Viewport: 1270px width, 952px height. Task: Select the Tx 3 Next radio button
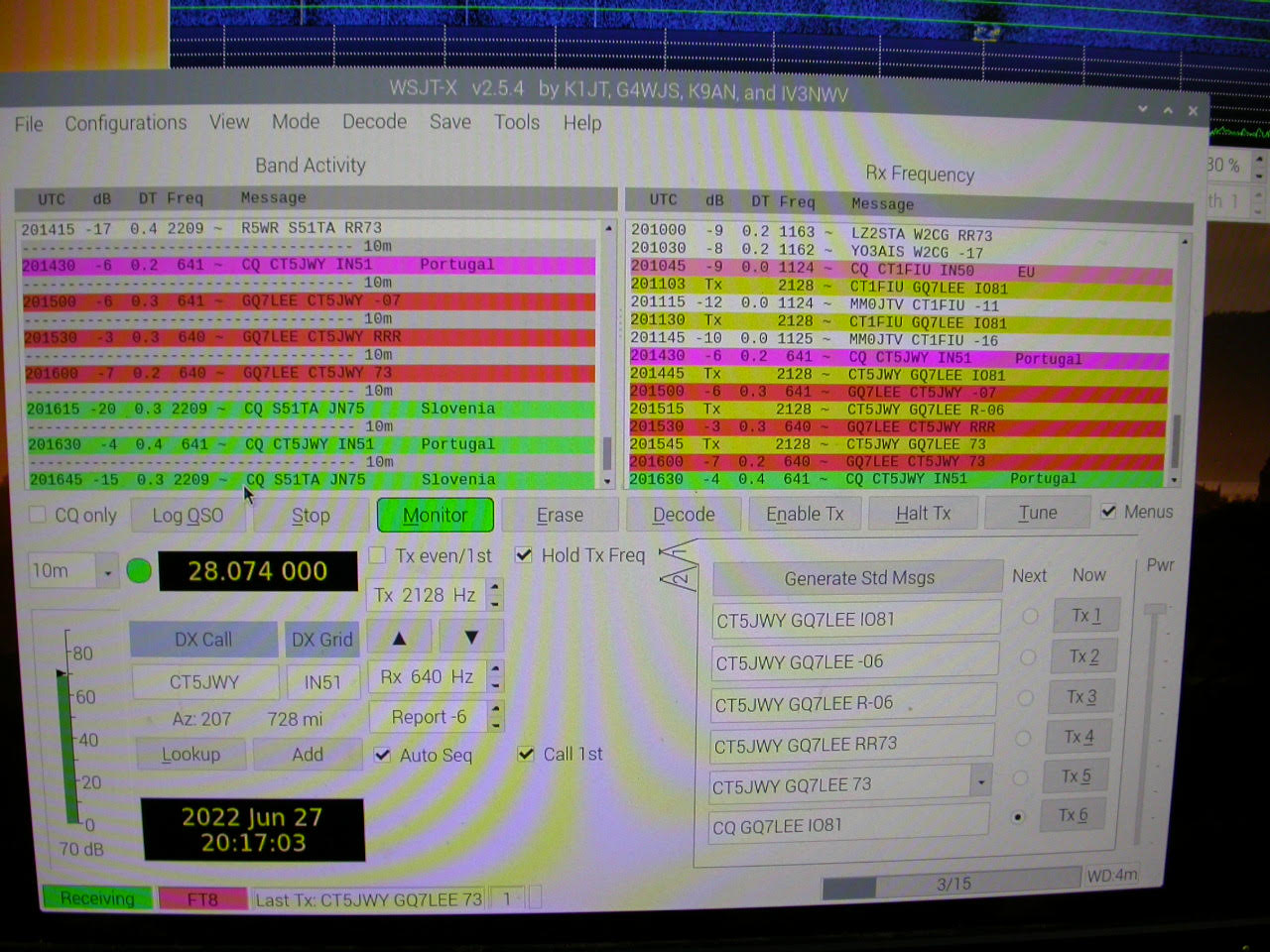[1026, 698]
